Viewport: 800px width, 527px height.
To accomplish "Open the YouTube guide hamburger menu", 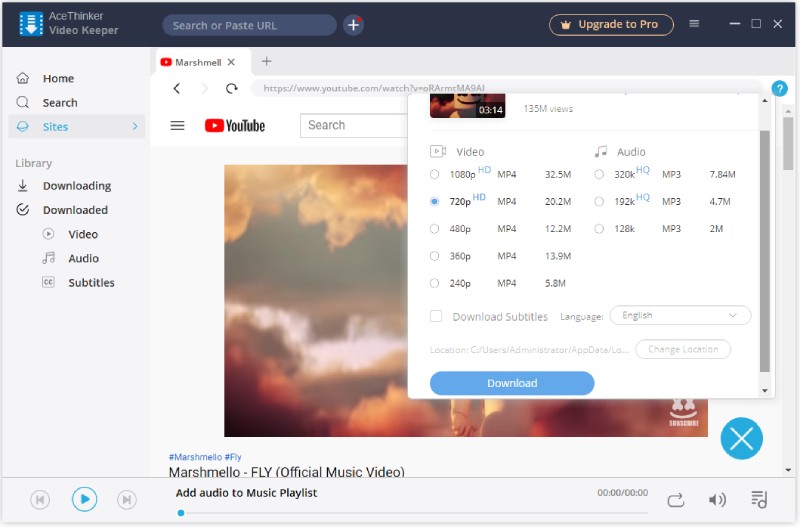I will tap(177, 126).
